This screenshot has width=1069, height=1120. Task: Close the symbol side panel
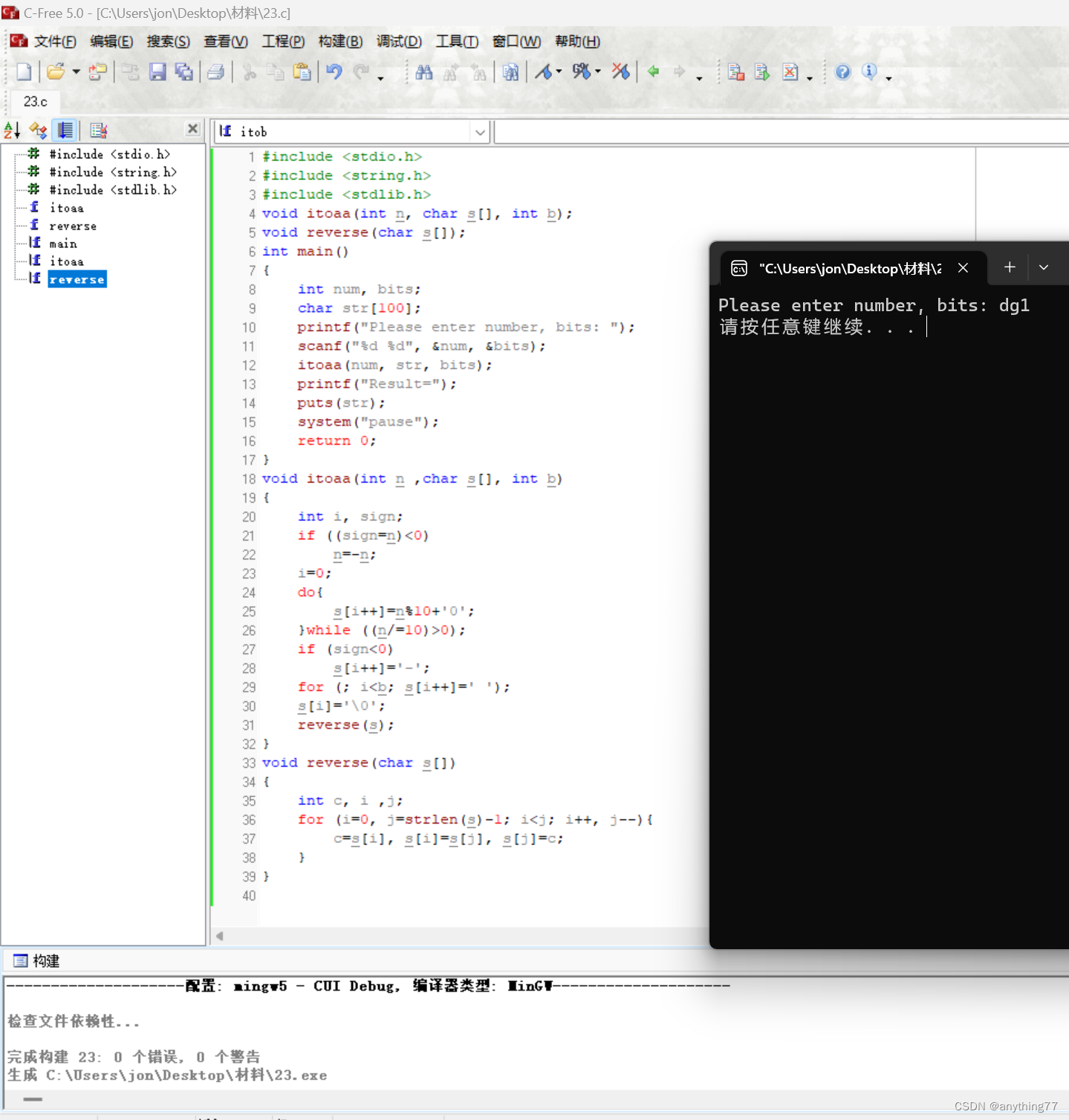pos(193,128)
